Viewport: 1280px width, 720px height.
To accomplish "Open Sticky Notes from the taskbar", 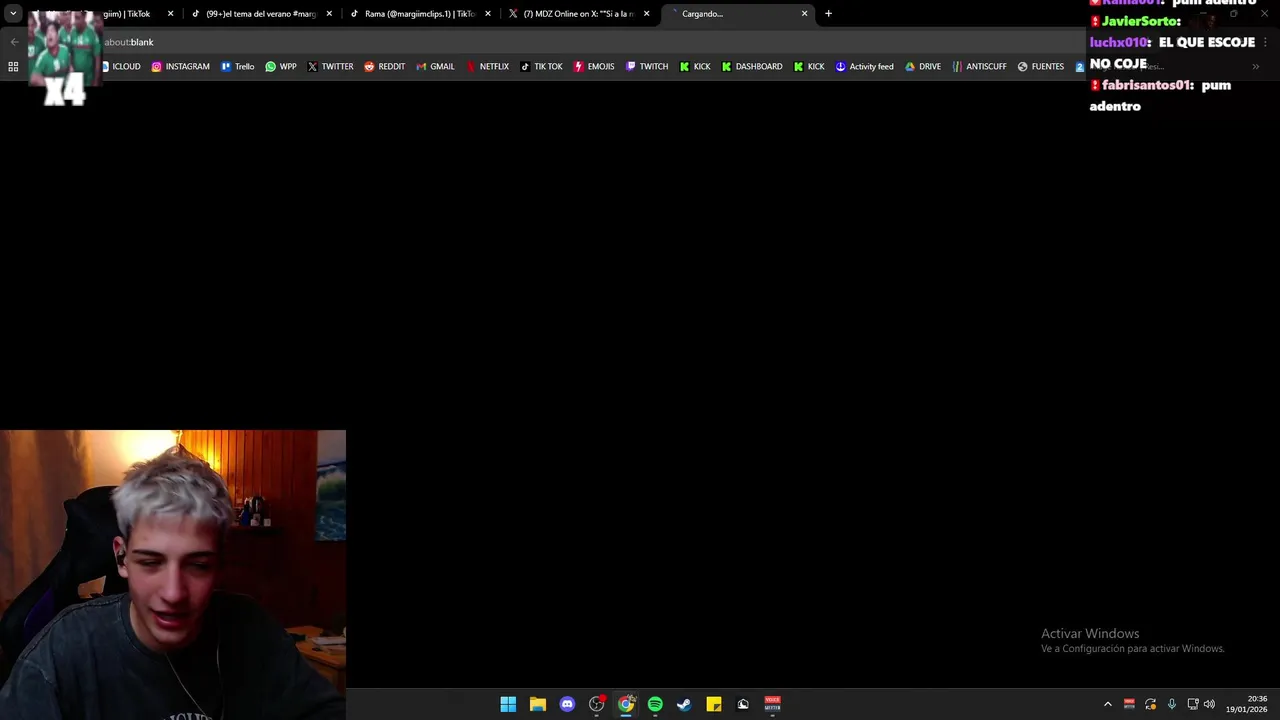I will click(714, 704).
